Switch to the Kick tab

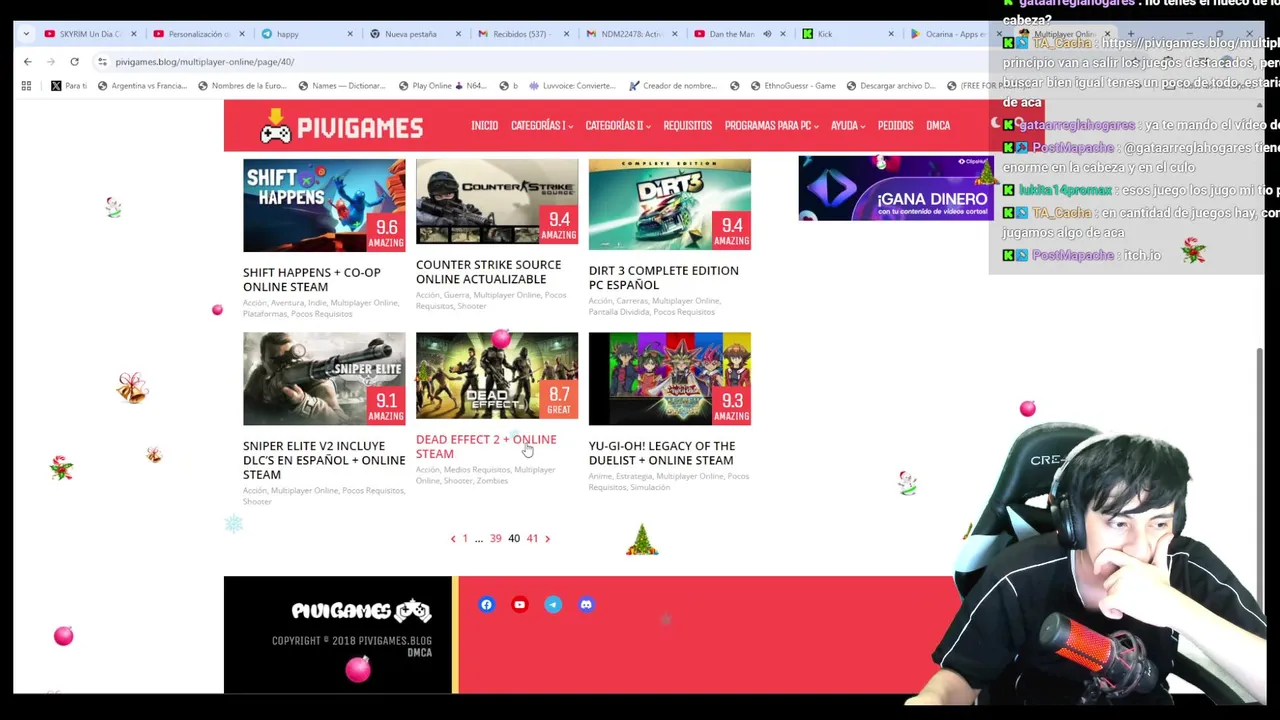pos(848,34)
